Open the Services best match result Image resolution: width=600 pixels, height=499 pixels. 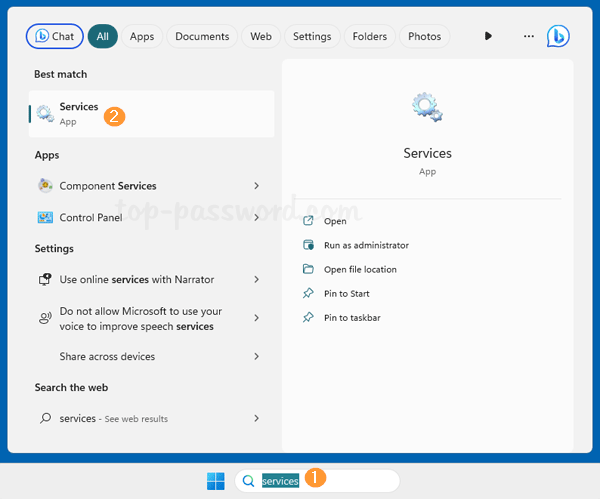[78, 114]
